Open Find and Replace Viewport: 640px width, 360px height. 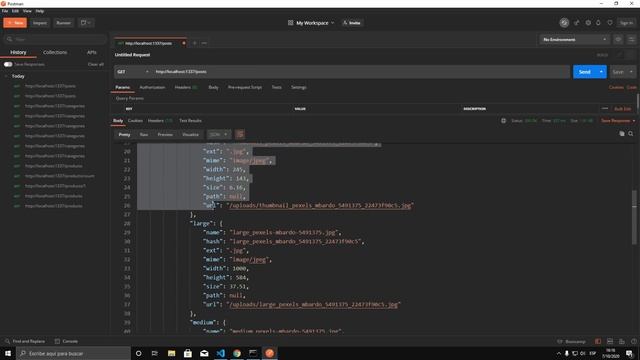click(25, 341)
